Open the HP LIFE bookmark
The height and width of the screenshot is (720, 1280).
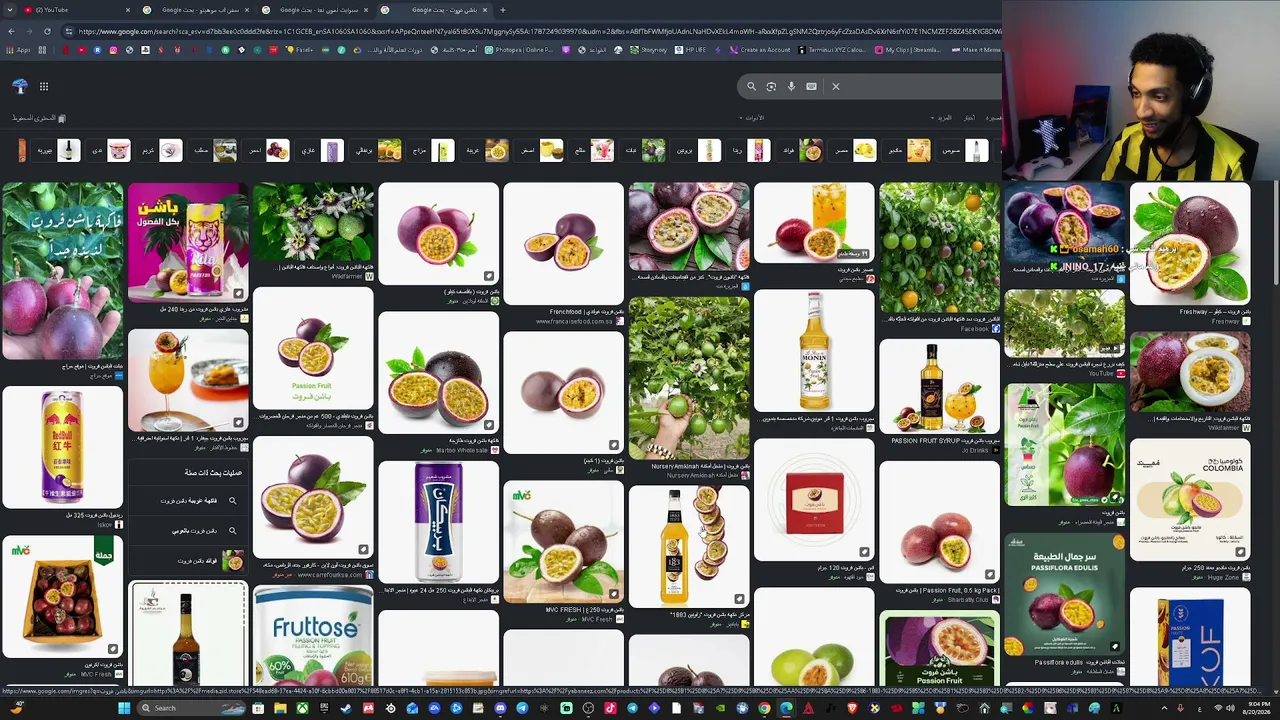click(x=690, y=50)
